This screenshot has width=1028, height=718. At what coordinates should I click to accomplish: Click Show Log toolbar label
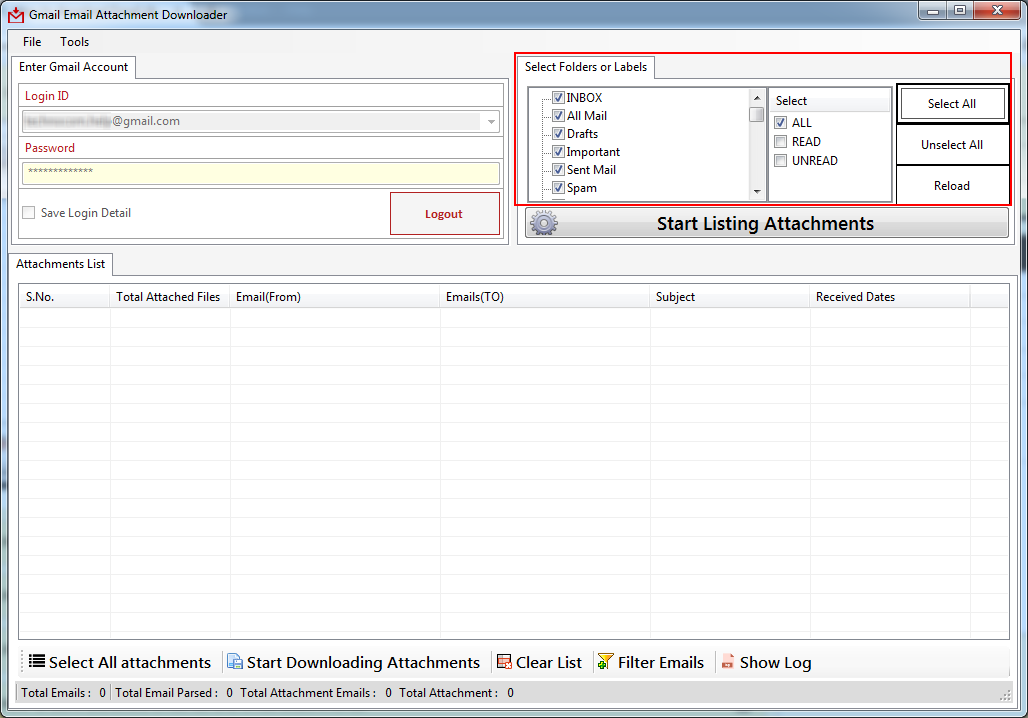pos(776,662)
